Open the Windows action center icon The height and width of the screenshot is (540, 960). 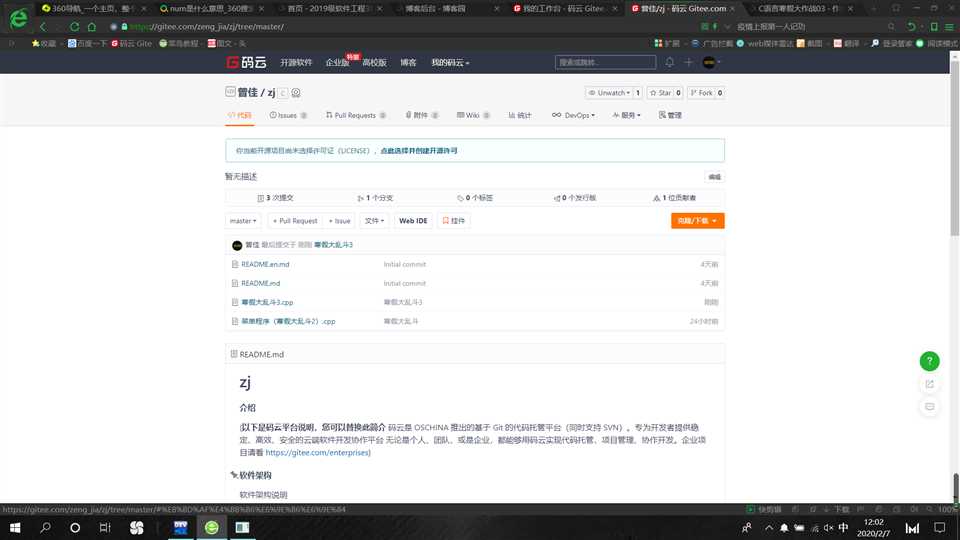940,528
